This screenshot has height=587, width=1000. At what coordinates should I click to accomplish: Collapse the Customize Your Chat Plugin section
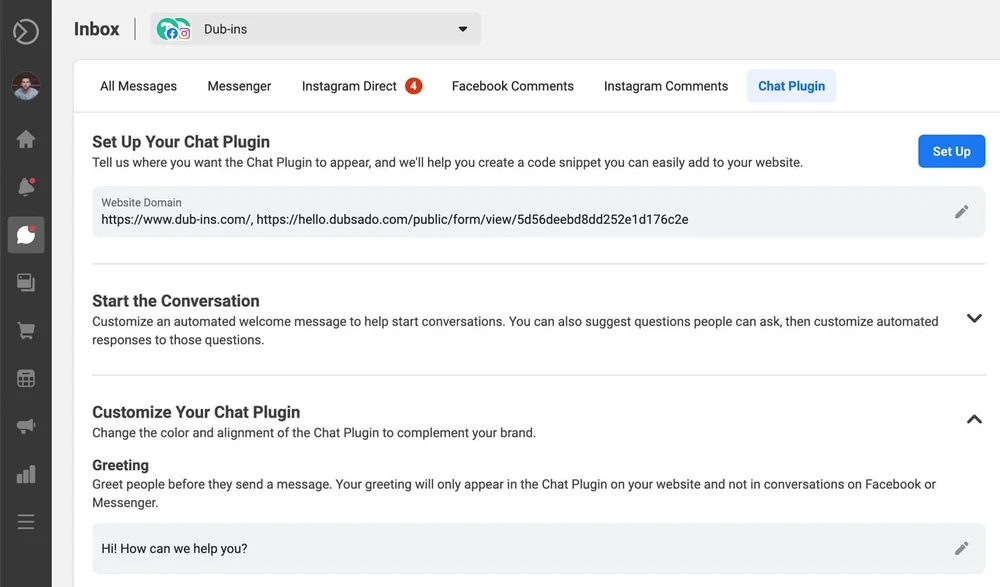pyautogui.click(x=974, y=419)
